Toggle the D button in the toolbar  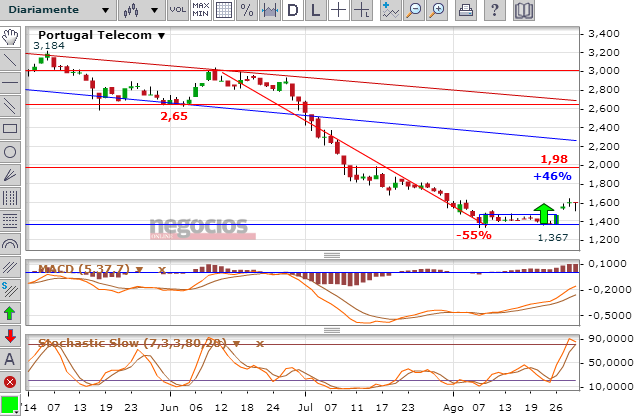click(293, 10)
